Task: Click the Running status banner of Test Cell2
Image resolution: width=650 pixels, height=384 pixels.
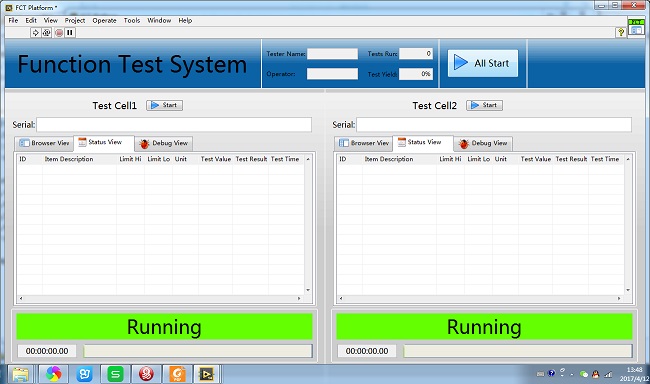Action: pyautogui.click(x=484, y=327)
